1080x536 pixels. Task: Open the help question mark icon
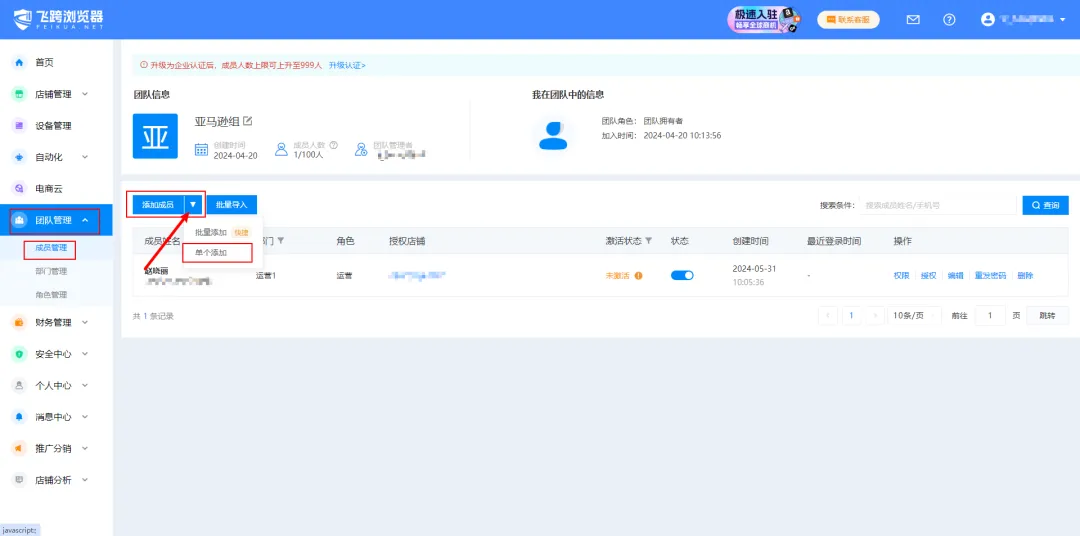949,19
